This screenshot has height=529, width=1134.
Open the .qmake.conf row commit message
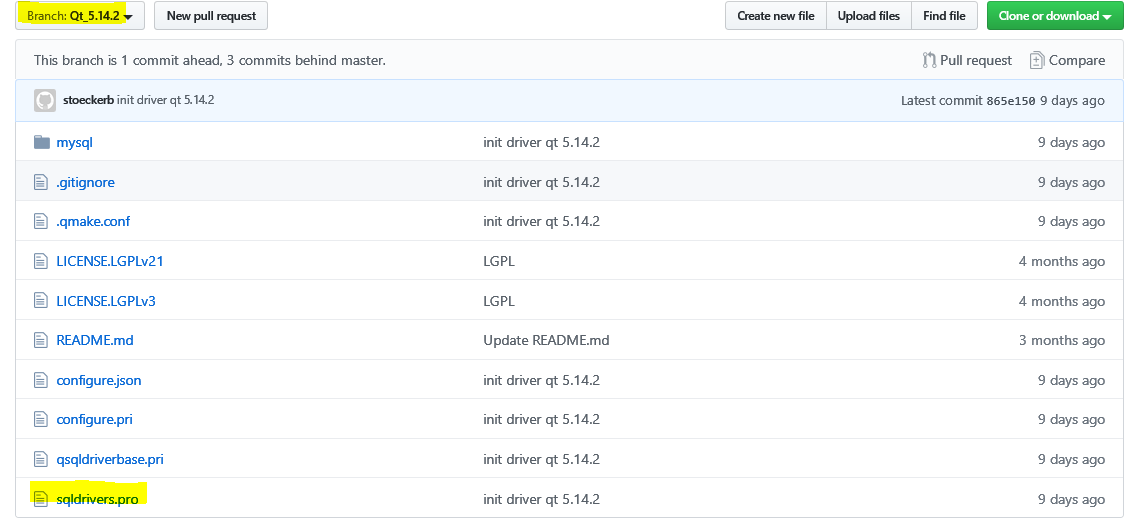(x=541, y=221)
